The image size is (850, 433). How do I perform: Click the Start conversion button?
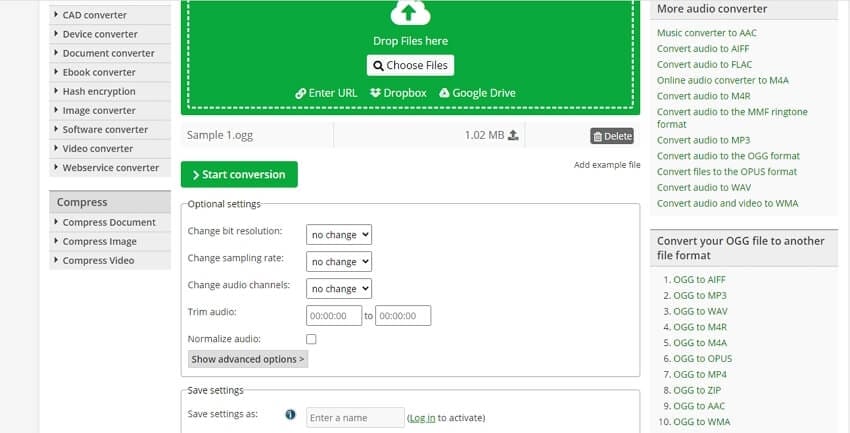[239, 175]
